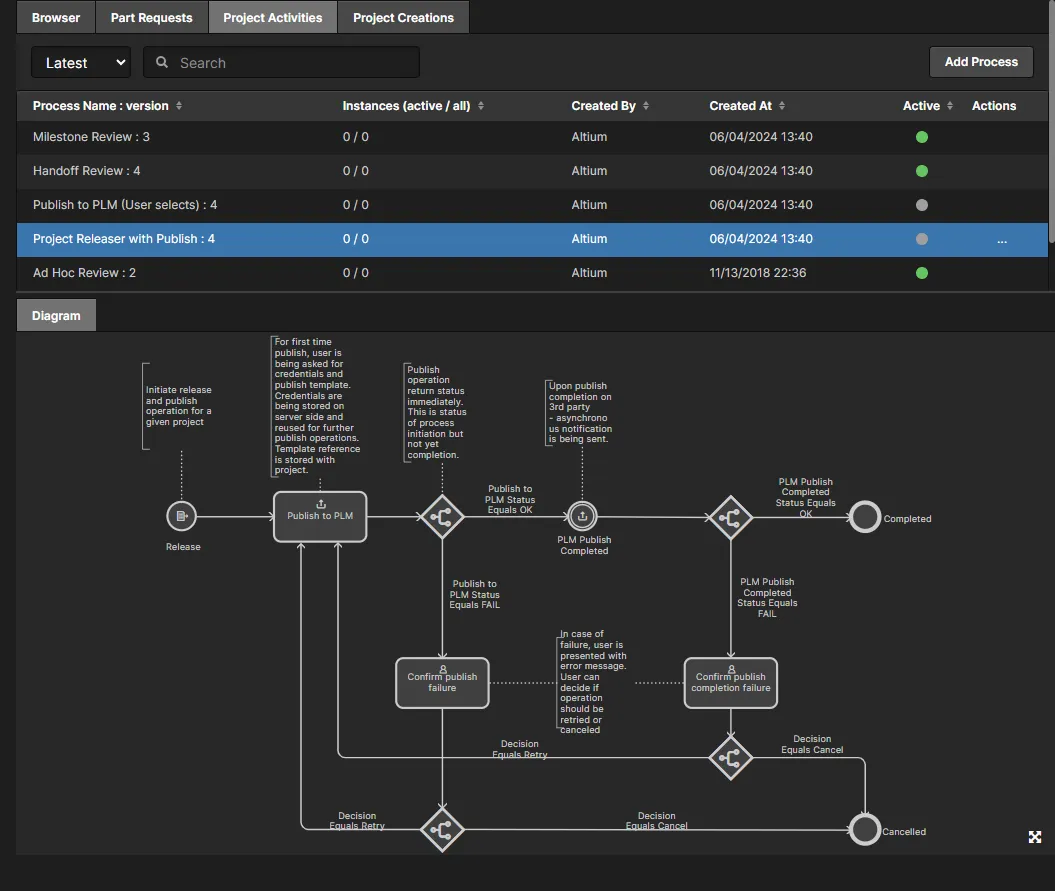This screenshot has width=1055, height=891.
Task: Click the Release start event icon
Action: (181, 516)
